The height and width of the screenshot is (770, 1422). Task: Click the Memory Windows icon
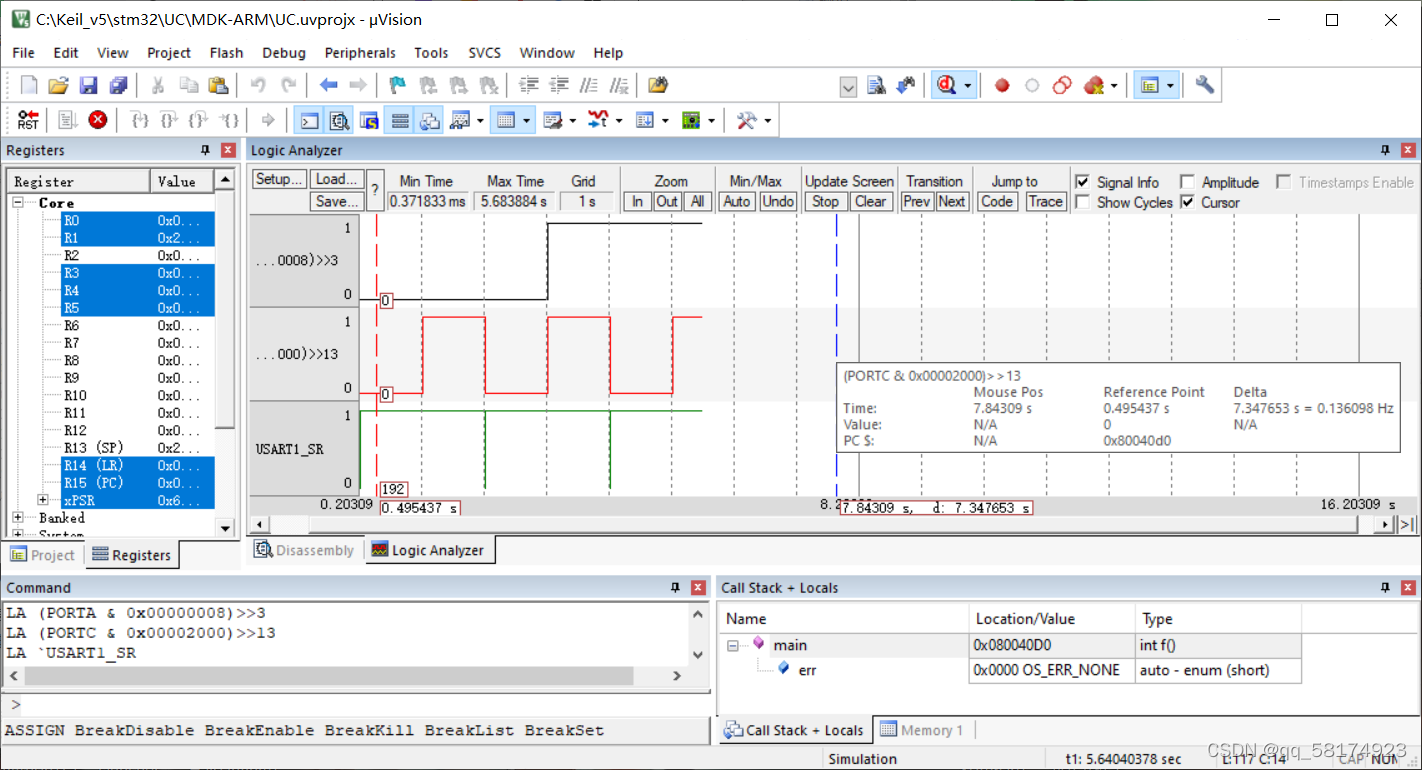click(507, 121)
